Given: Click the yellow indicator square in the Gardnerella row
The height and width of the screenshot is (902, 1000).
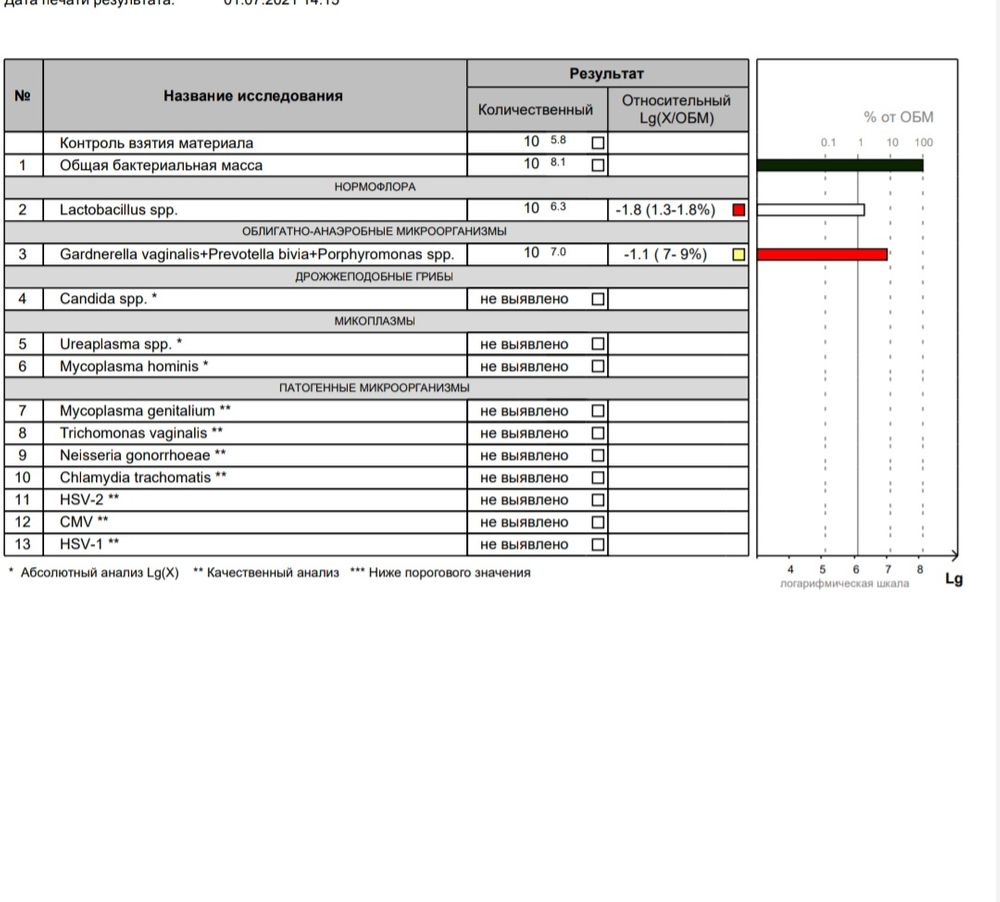Looking at the screenshot, I should (x=739, y=255).
